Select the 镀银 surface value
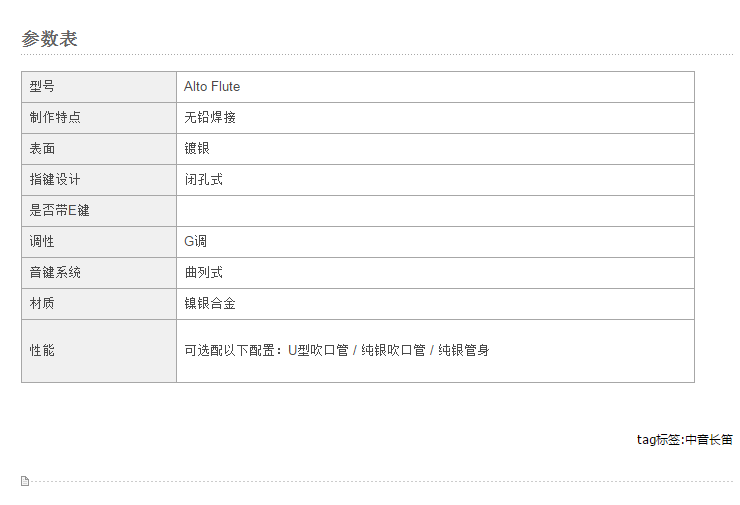This screenshot has width=740, height=505. [x=435, y=149]
